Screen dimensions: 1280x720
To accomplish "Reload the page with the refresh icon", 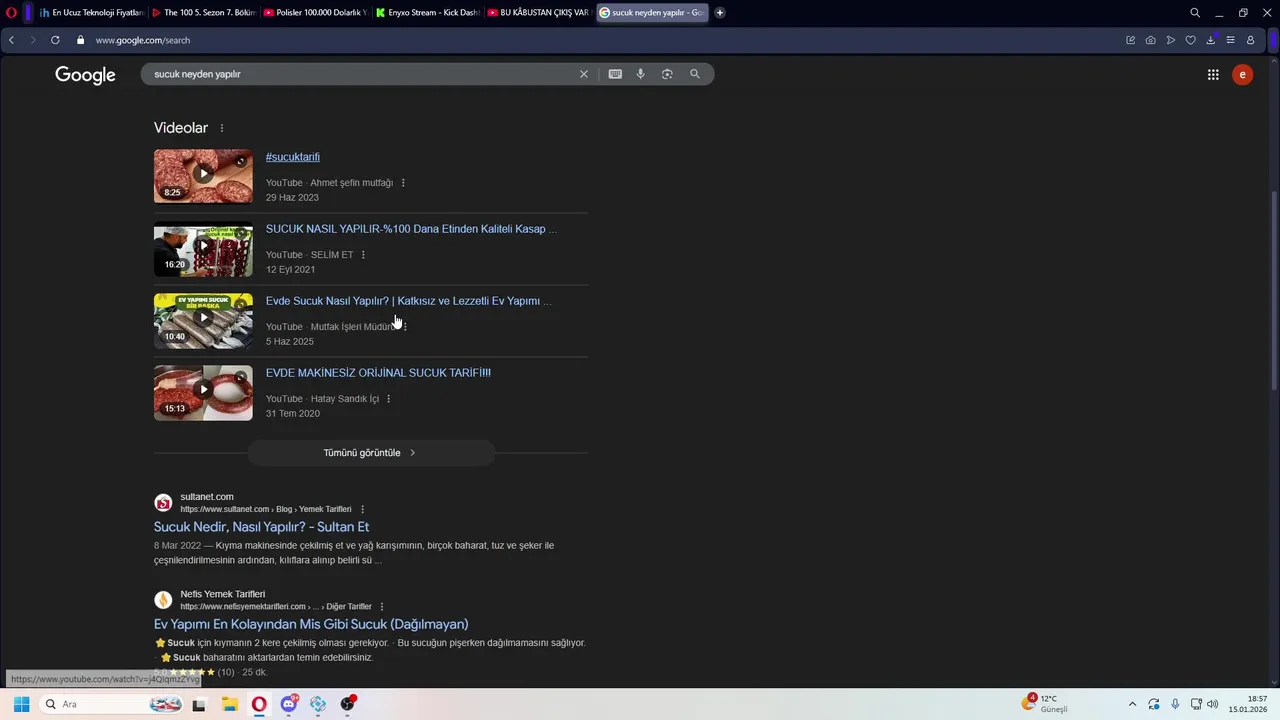I will 55,40.
